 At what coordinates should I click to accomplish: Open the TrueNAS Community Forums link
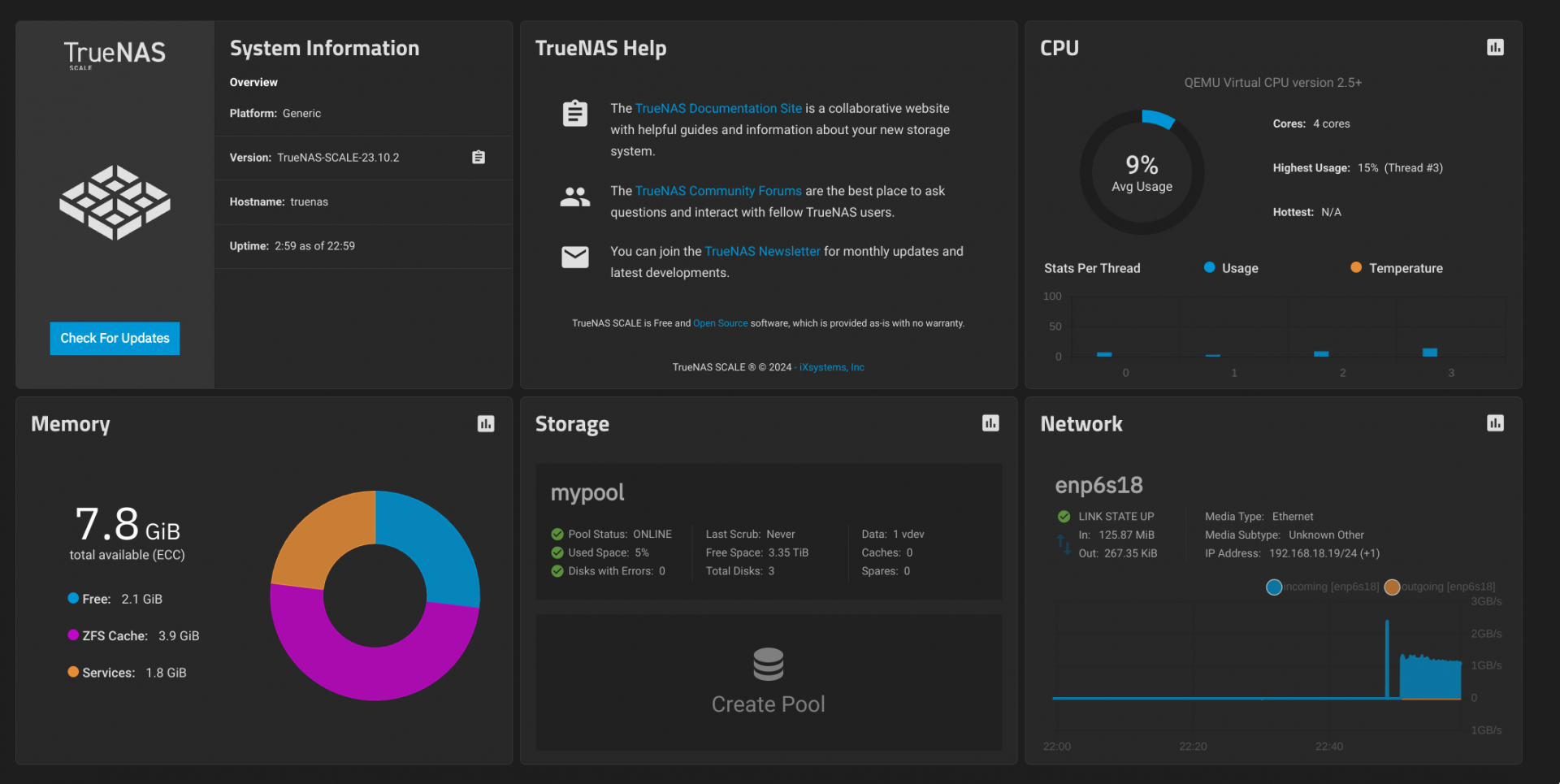pyautogui.click(x=718, y=191)
